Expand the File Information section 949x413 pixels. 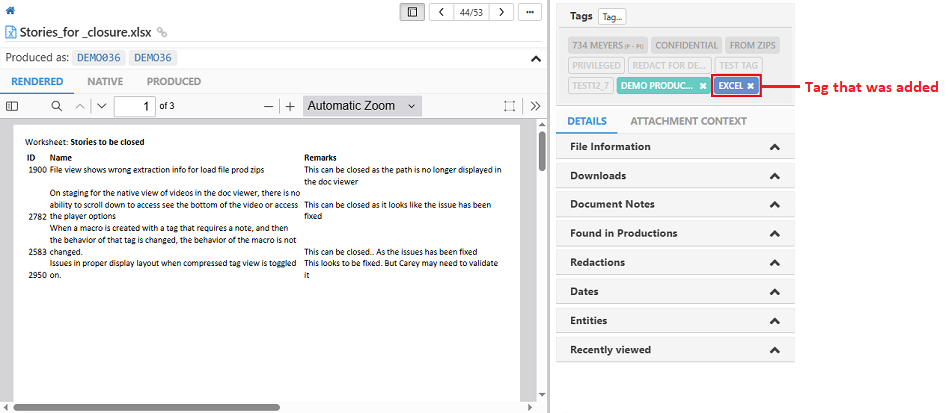675,147
